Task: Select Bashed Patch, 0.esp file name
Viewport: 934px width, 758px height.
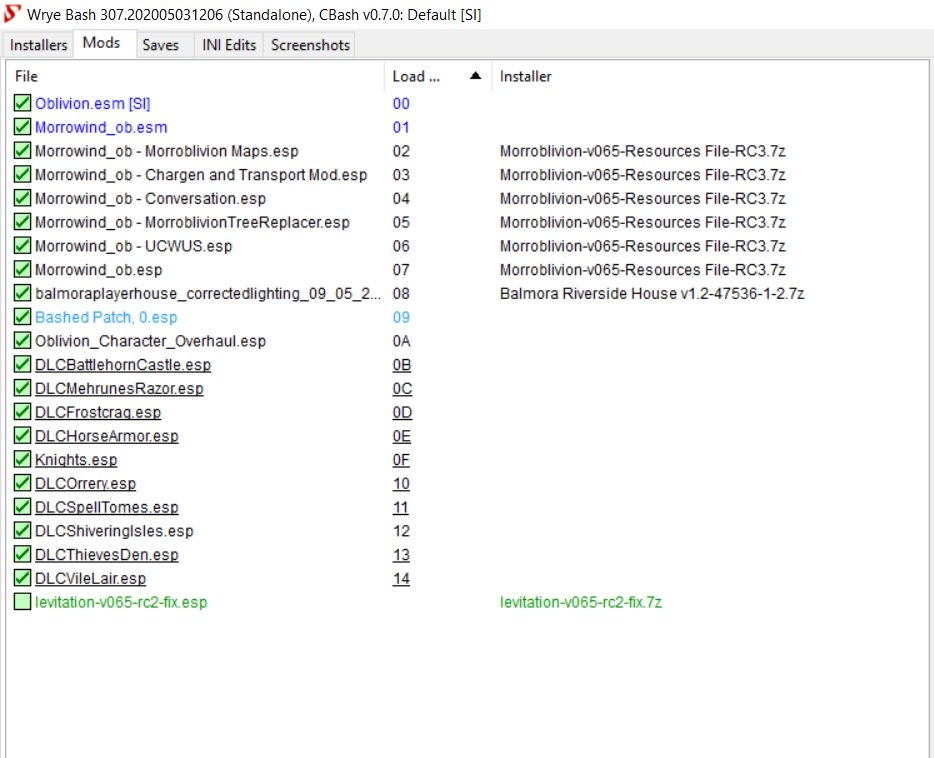Action: point(106,317)
